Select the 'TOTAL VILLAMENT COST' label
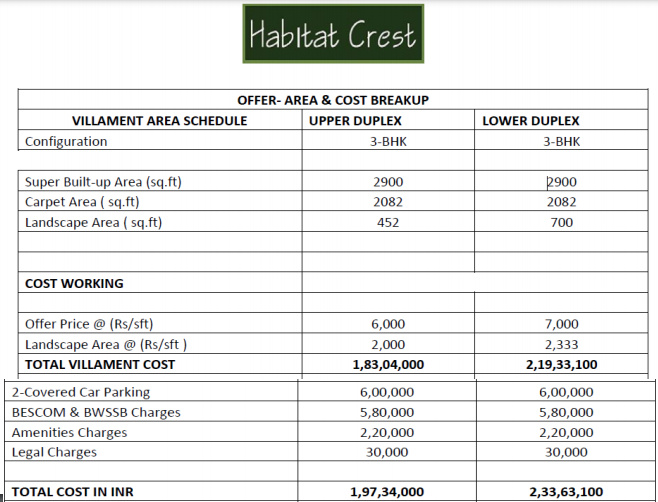 coord(100,365)
